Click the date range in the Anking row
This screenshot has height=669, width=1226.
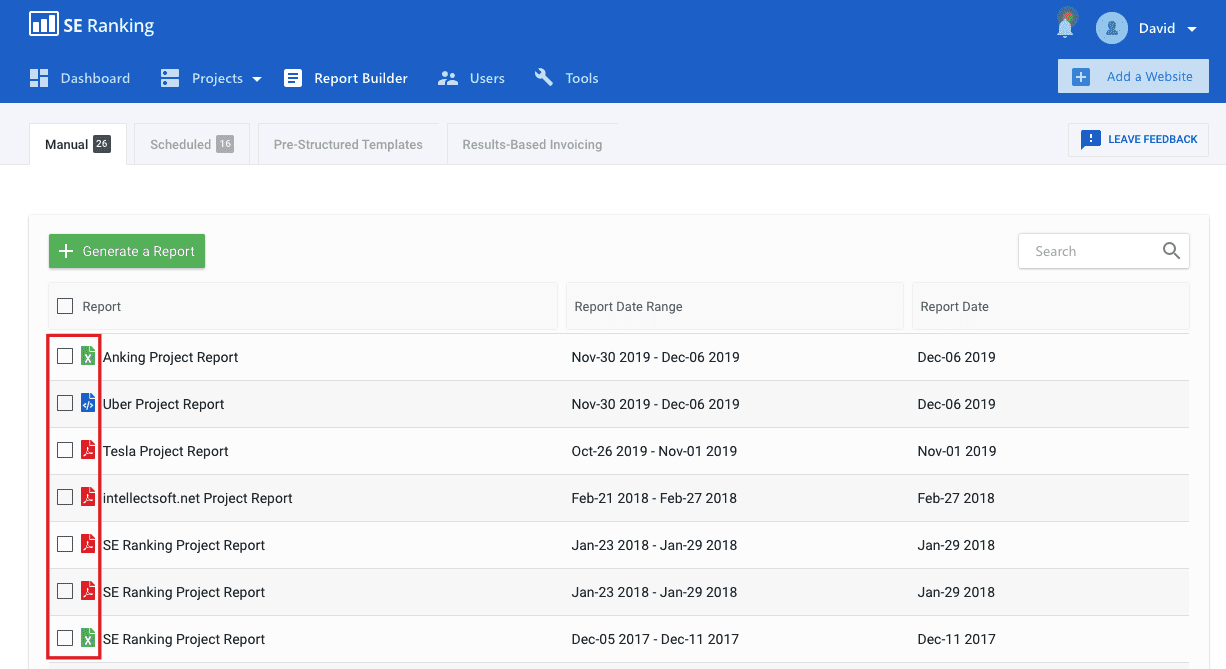click(655, 357)
